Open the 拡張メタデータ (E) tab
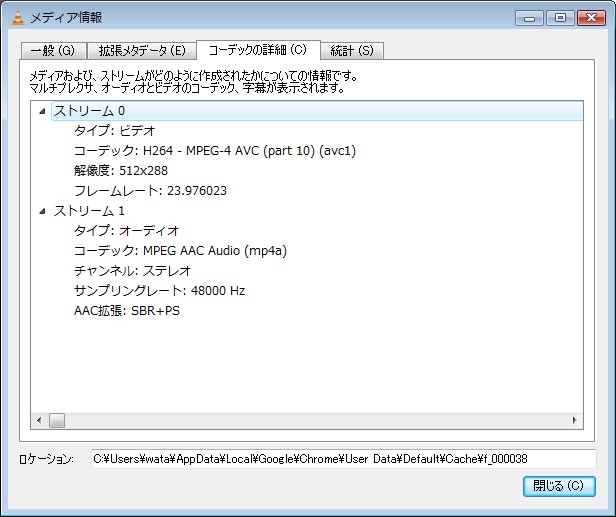The height and width of the screenshot is (517, 616). pyautogui.click(x=141, y=50)
